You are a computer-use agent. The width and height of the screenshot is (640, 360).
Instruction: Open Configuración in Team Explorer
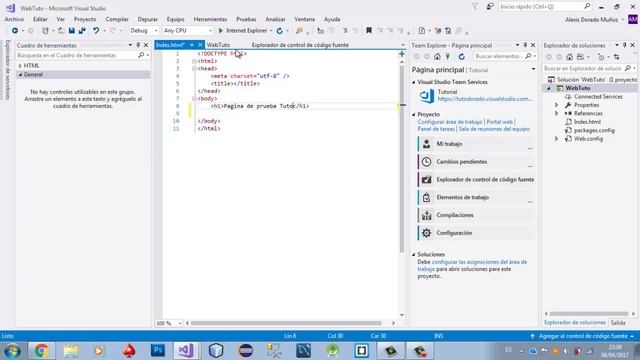(x=476, y=233)
